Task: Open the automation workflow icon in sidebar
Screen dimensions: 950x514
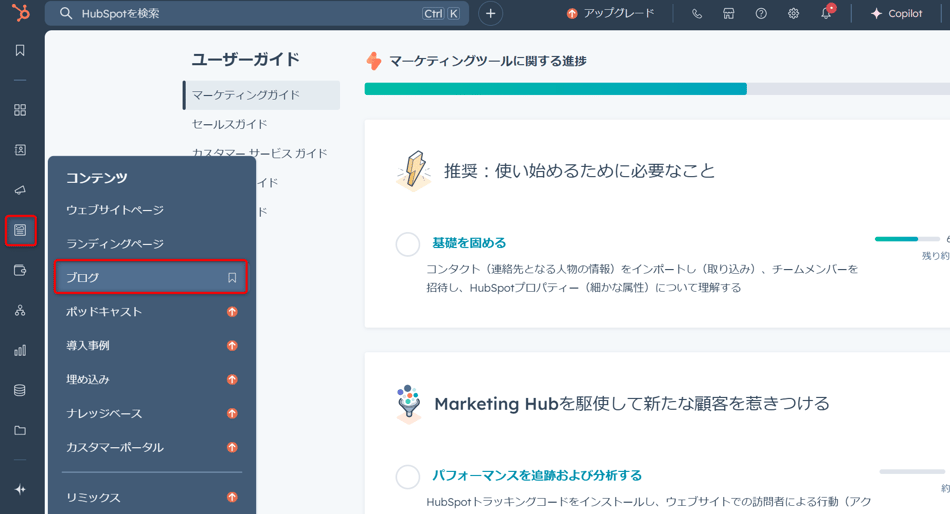Action: 20,310
